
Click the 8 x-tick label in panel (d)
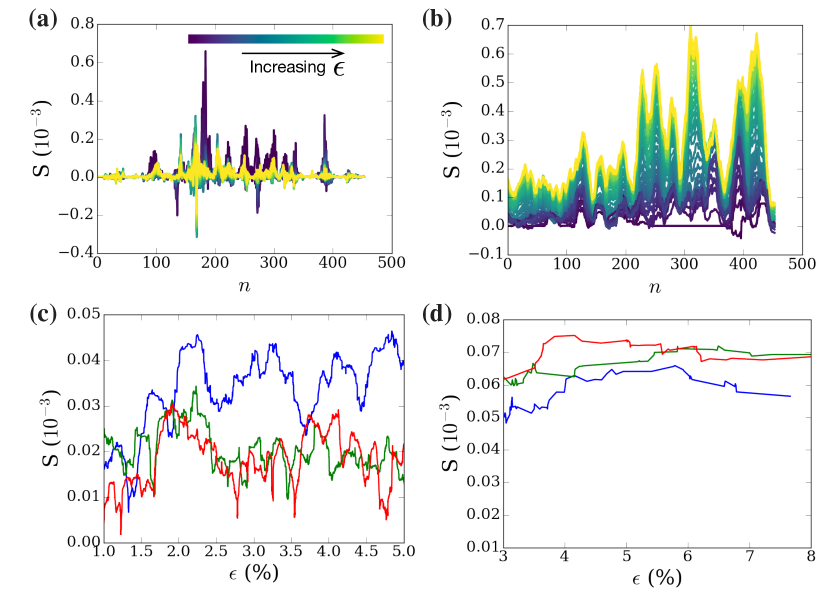[x=811, y=556]
